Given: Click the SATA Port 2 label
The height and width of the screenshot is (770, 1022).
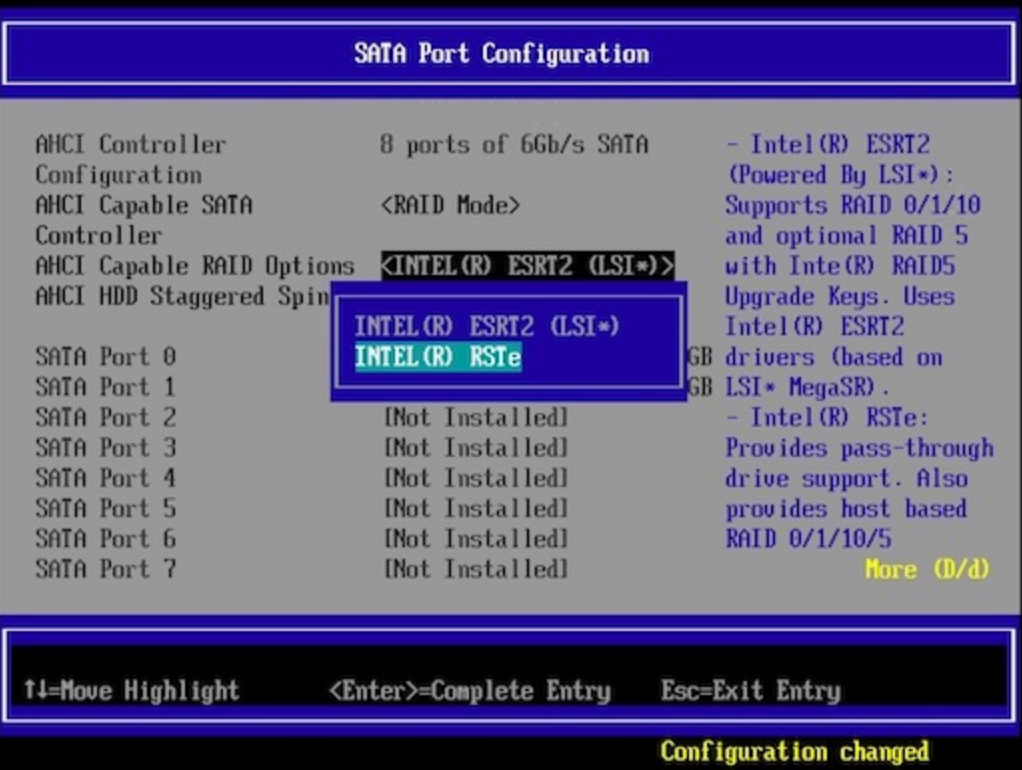Looking at the screenshot, I should 105,417.
